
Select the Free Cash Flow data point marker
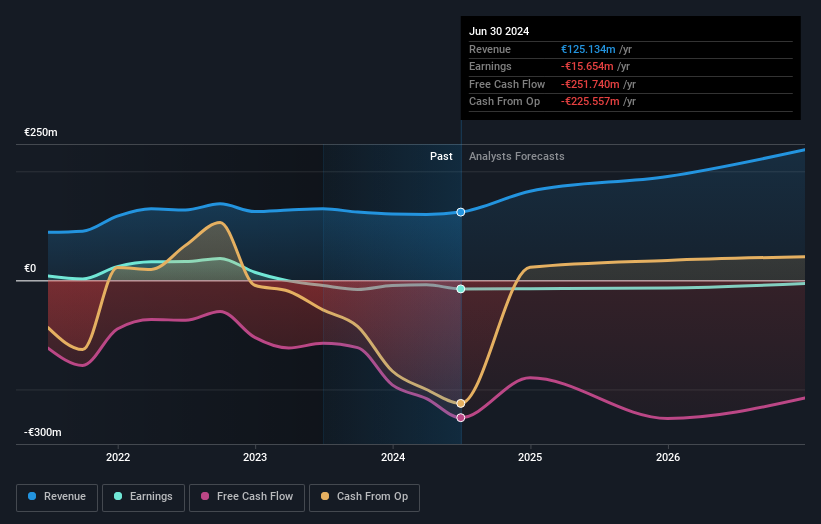click(x=461, y=418)
